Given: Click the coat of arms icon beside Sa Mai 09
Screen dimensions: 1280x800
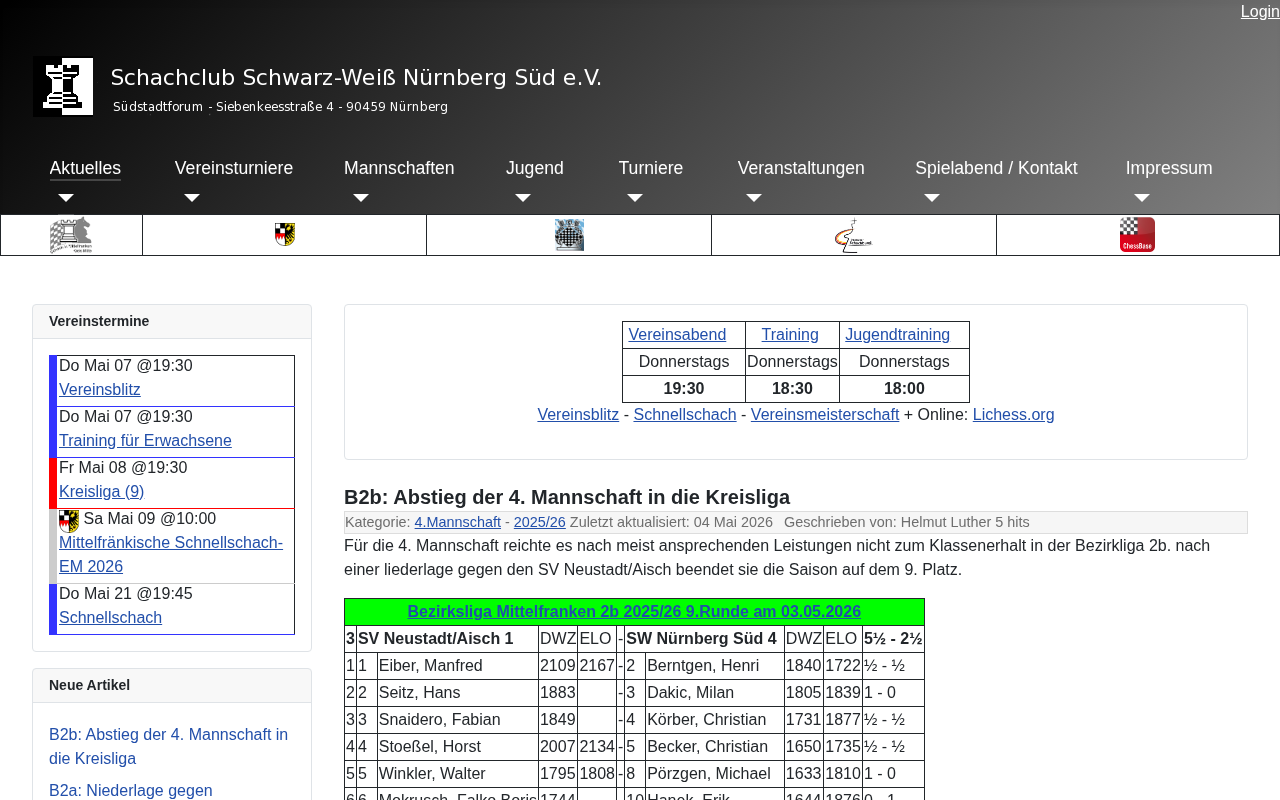Looking at the screenshot, I should [69, 520].
